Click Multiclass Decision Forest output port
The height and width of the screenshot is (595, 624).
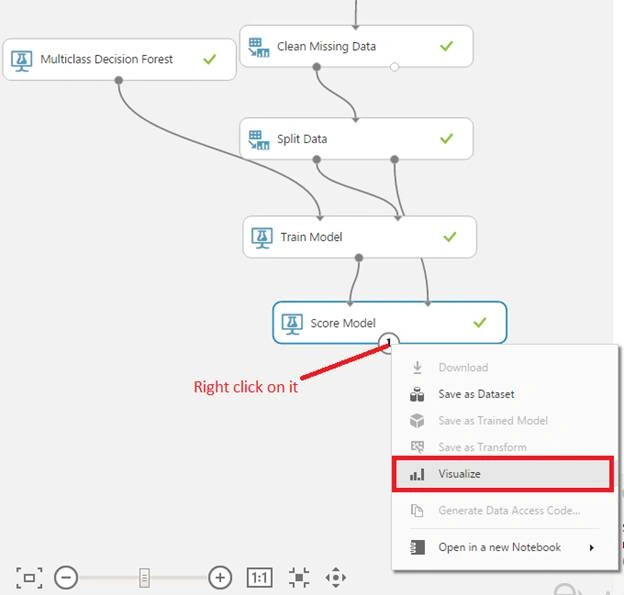(119, 80)
